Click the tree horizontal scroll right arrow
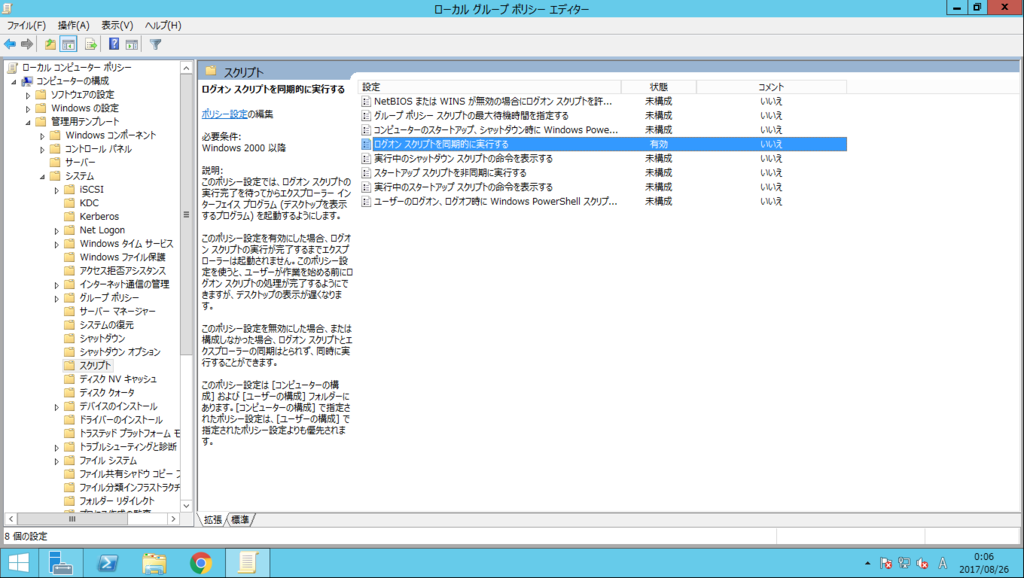Screen dimensions: 1024x578 pos(173,519)
